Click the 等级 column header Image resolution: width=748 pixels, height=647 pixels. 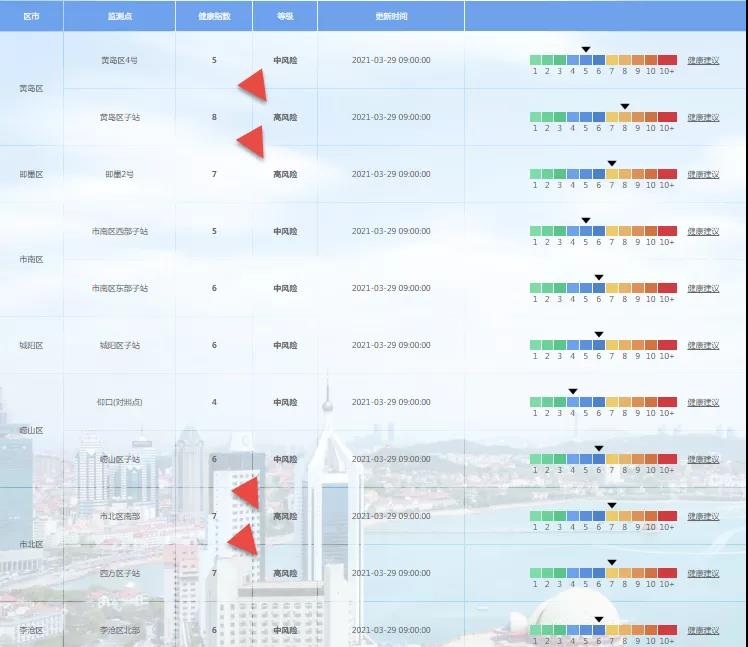[285, 17]
